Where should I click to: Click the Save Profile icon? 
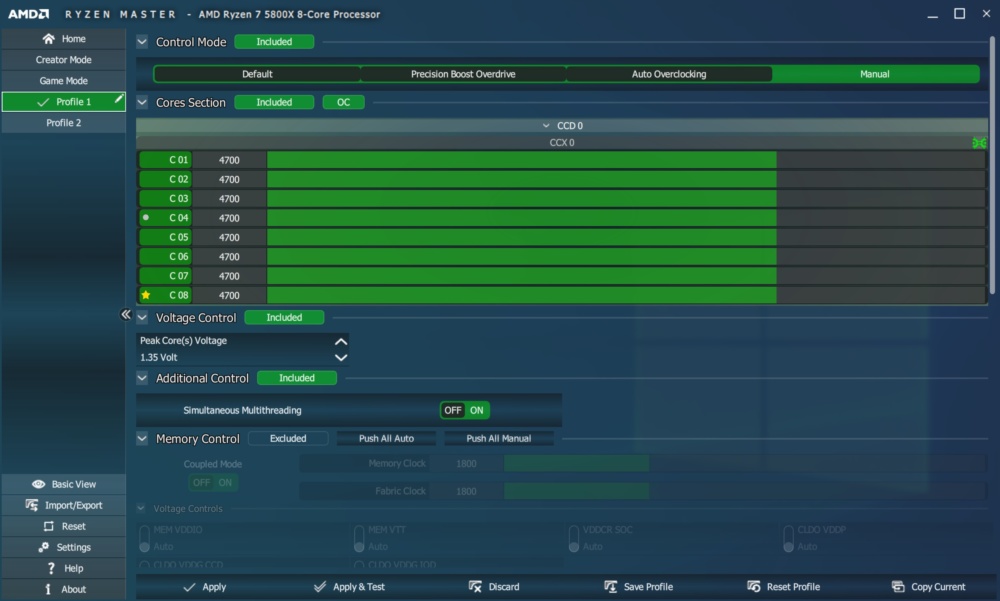click(610, 586)
